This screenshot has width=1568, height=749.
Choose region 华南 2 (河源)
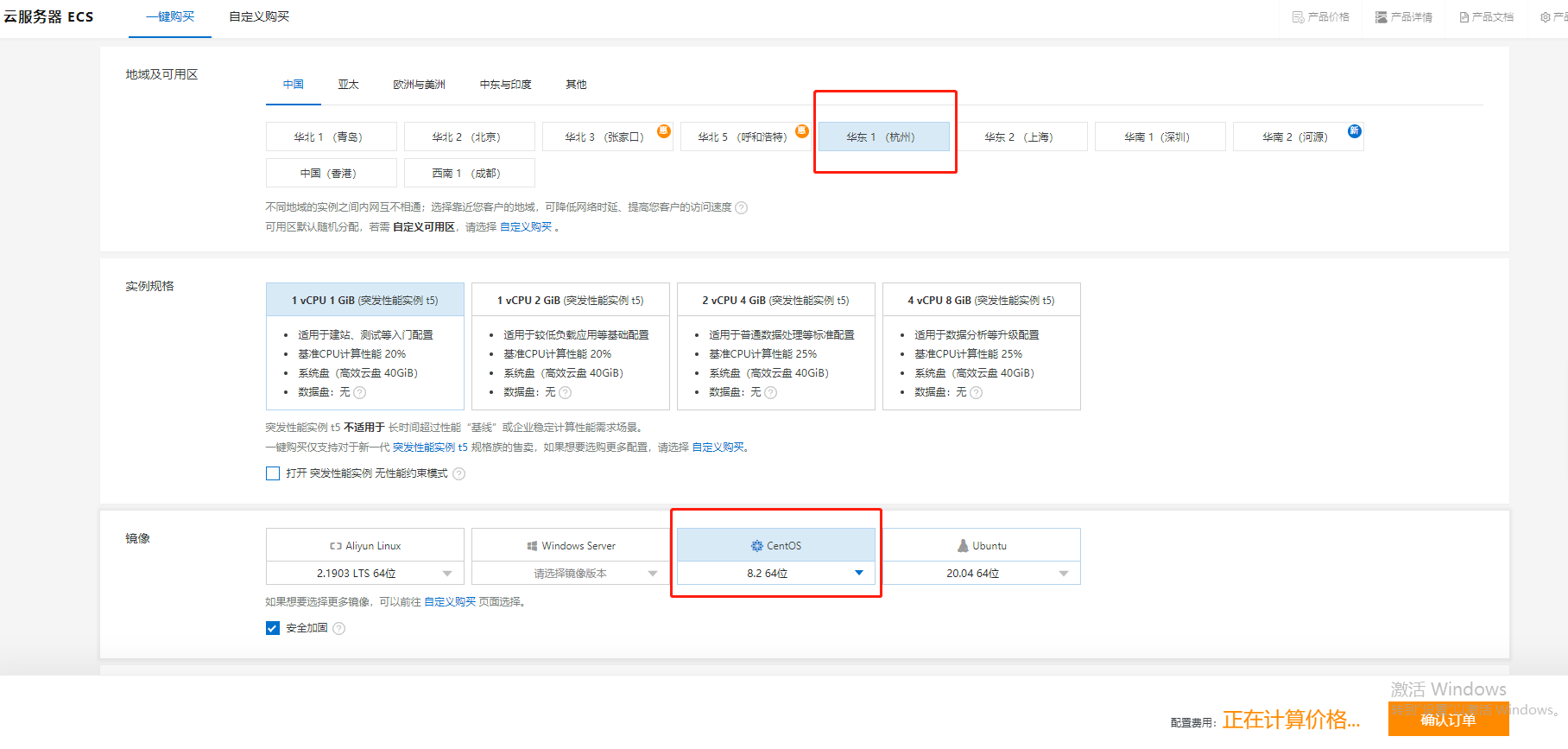pyautogui.click(x=1299, y=136)
